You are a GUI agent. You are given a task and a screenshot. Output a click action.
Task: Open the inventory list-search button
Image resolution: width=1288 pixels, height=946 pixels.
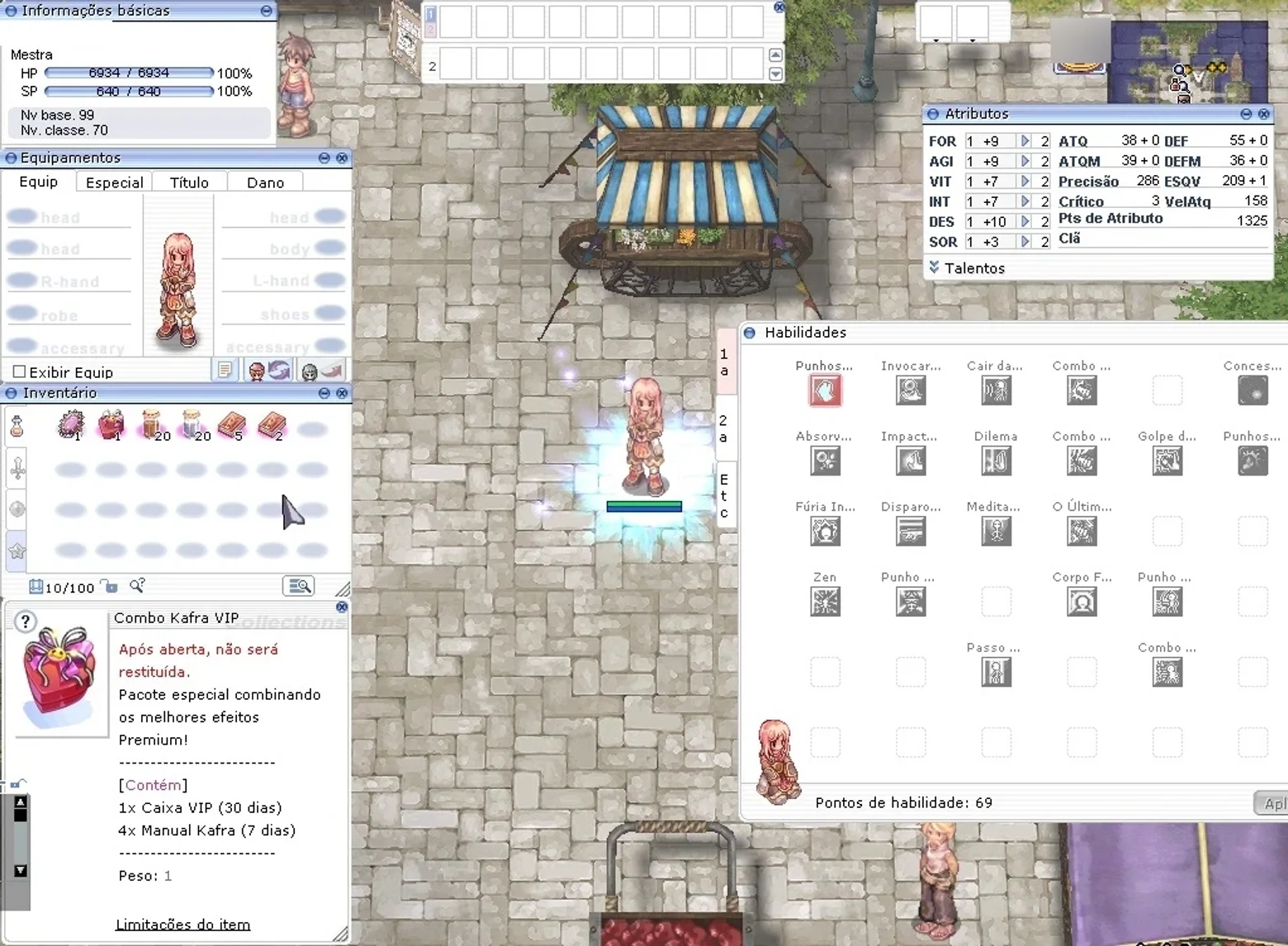(x=298, y=586)
